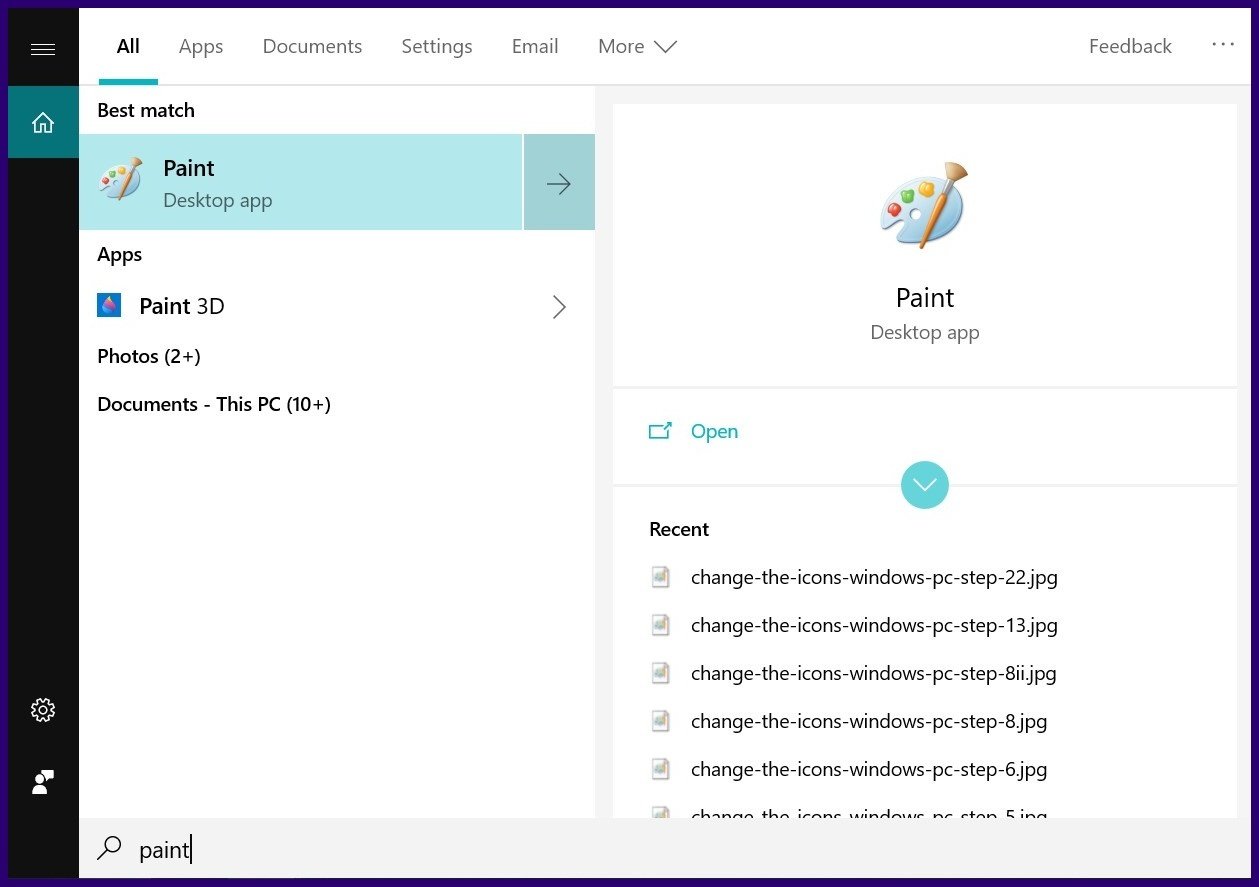
Task: Click the Paint title in preview pane
Action: pyautogui.click(x=925, y=298)
